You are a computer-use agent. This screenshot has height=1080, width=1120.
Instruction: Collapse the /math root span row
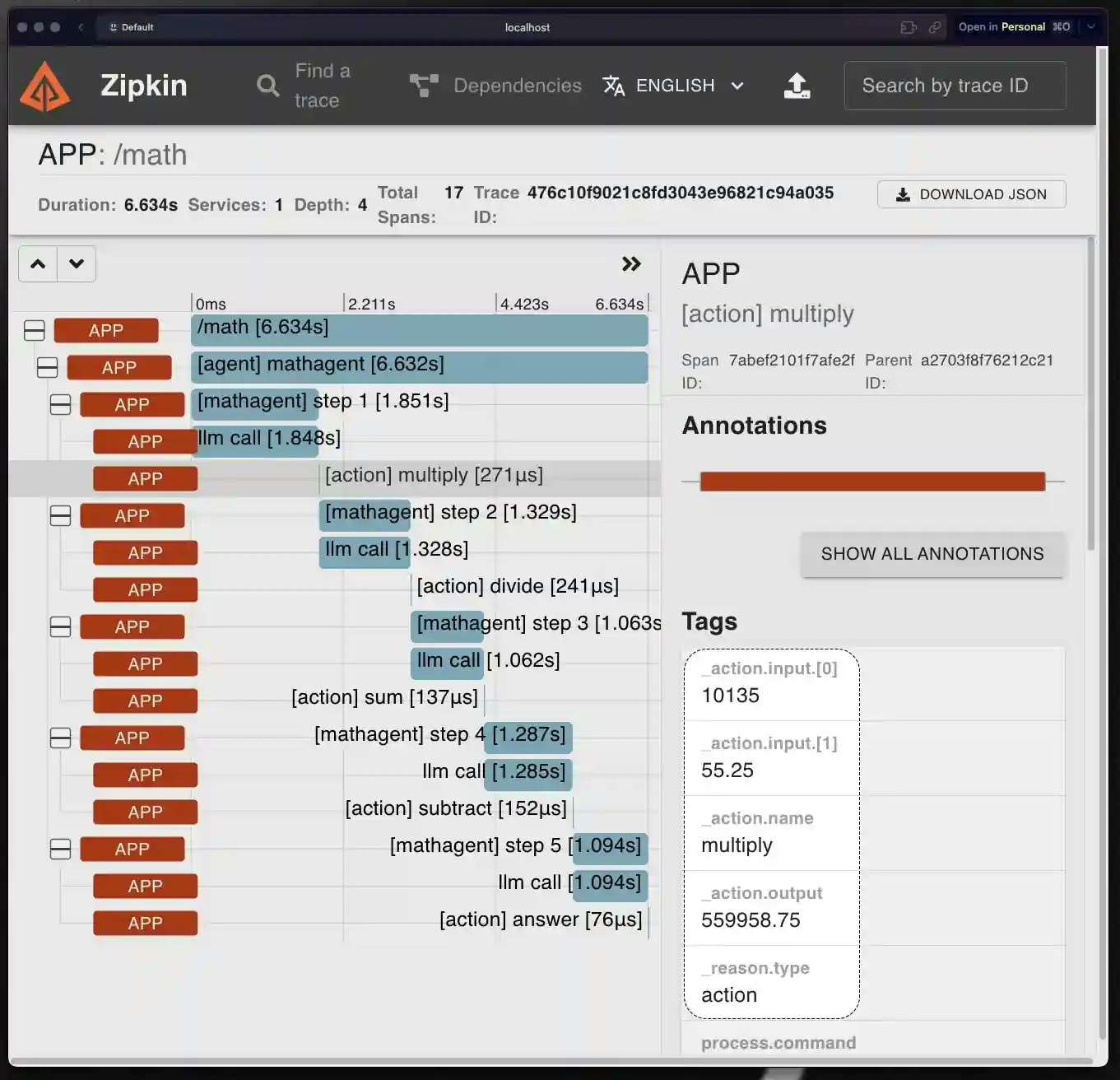pyautogui.click(x=35, y=331)
